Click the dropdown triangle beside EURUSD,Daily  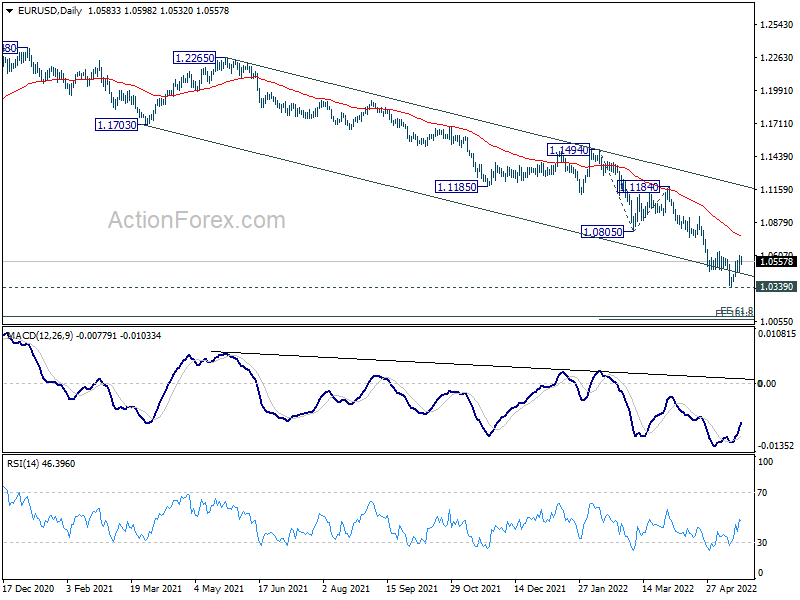(9, 11)
